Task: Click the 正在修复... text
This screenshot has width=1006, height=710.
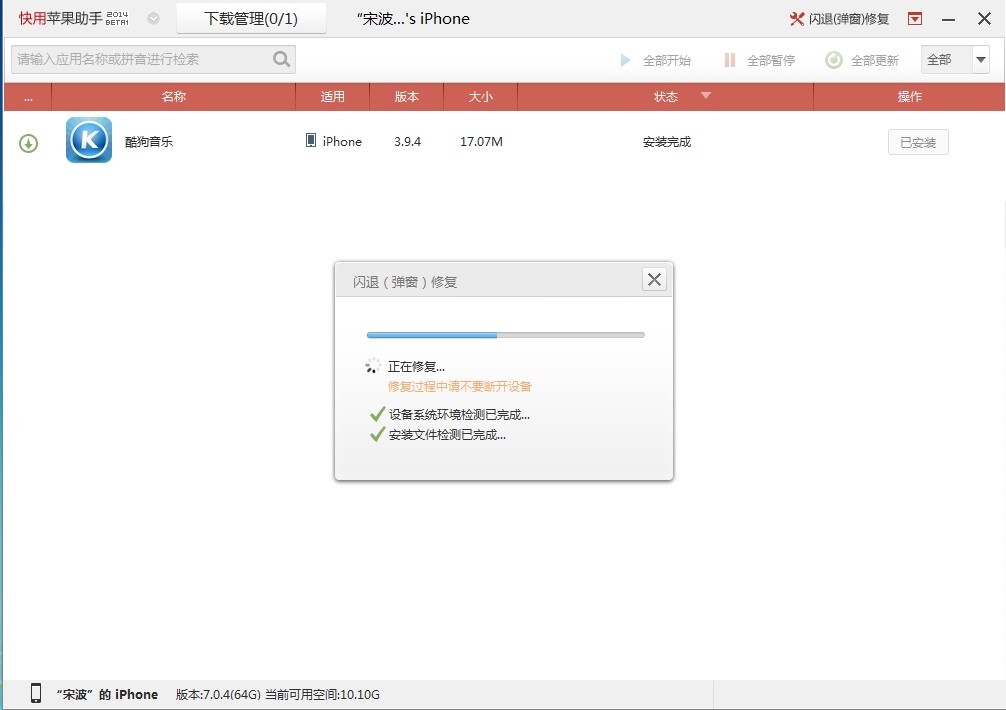Action: (x=416, y=367)
